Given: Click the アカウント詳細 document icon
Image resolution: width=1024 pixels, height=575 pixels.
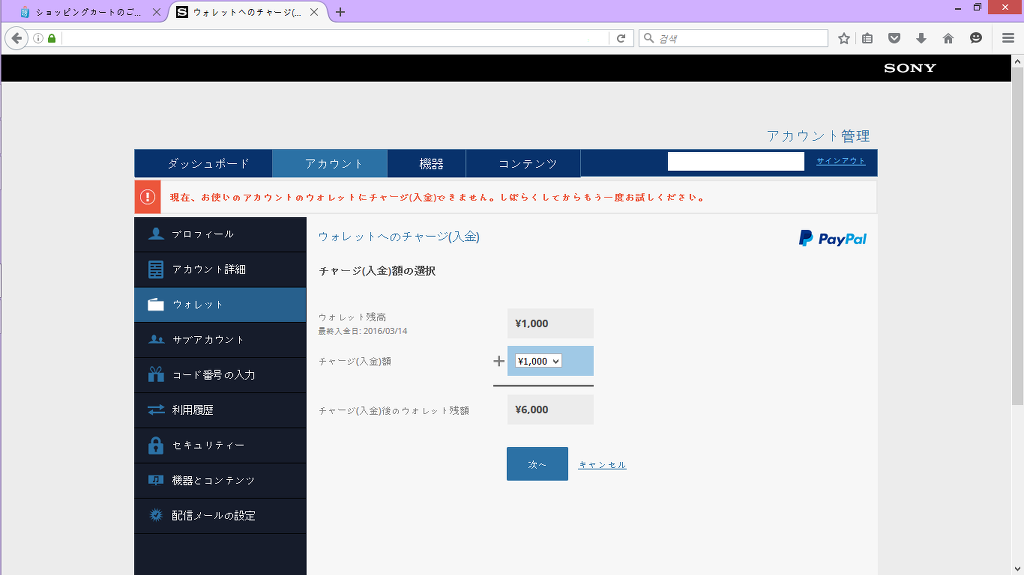Looking at the screenshot, I should [x=155, y=270].
